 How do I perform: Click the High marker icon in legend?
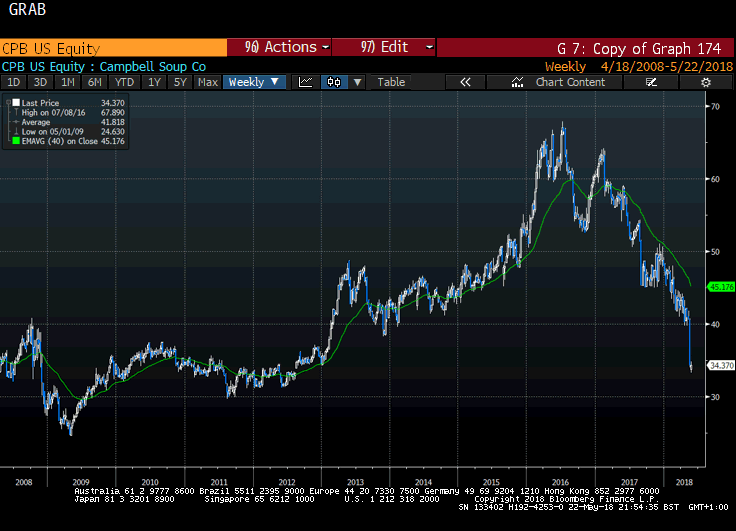click(16, 113)
